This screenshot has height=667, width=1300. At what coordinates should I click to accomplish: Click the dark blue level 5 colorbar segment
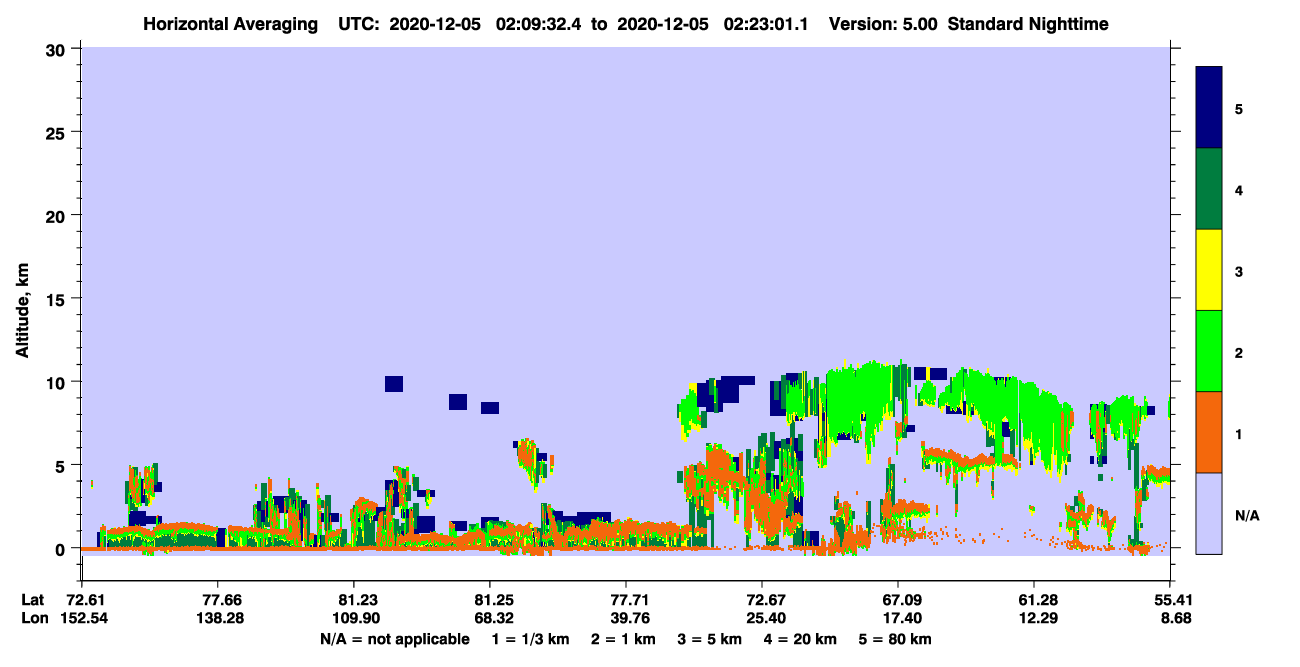click(1209, 108)
